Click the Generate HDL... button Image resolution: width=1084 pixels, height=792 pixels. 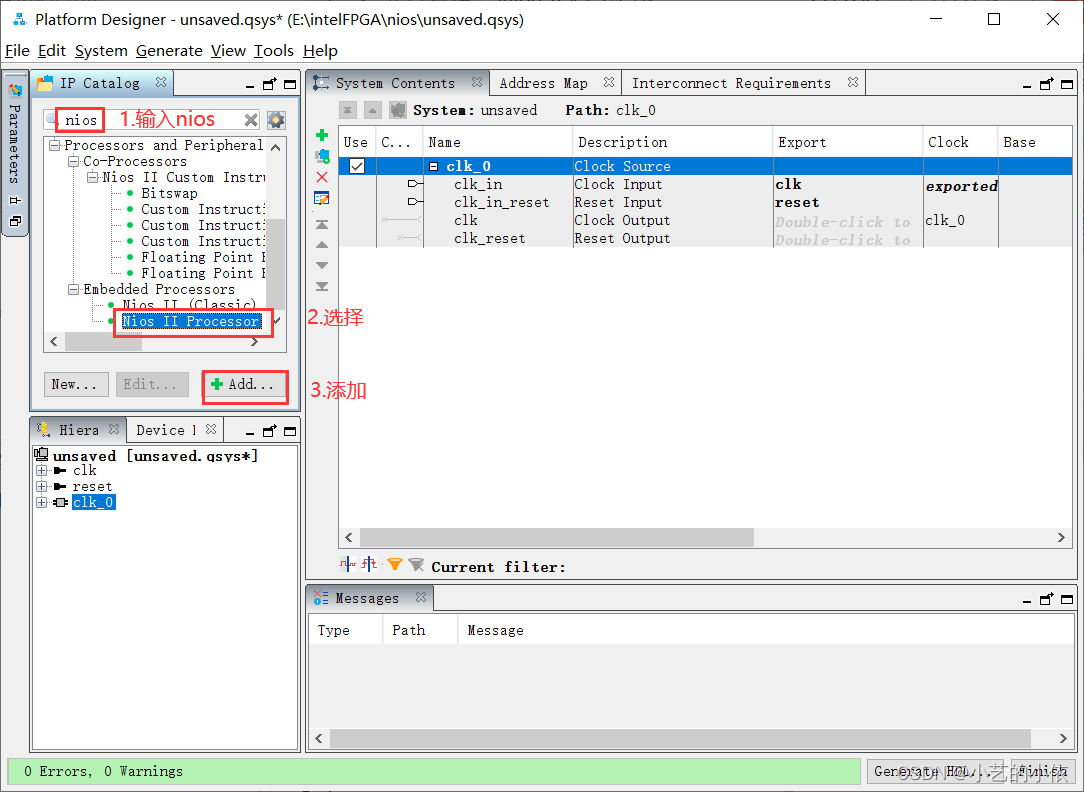click(x=935, y=771)
